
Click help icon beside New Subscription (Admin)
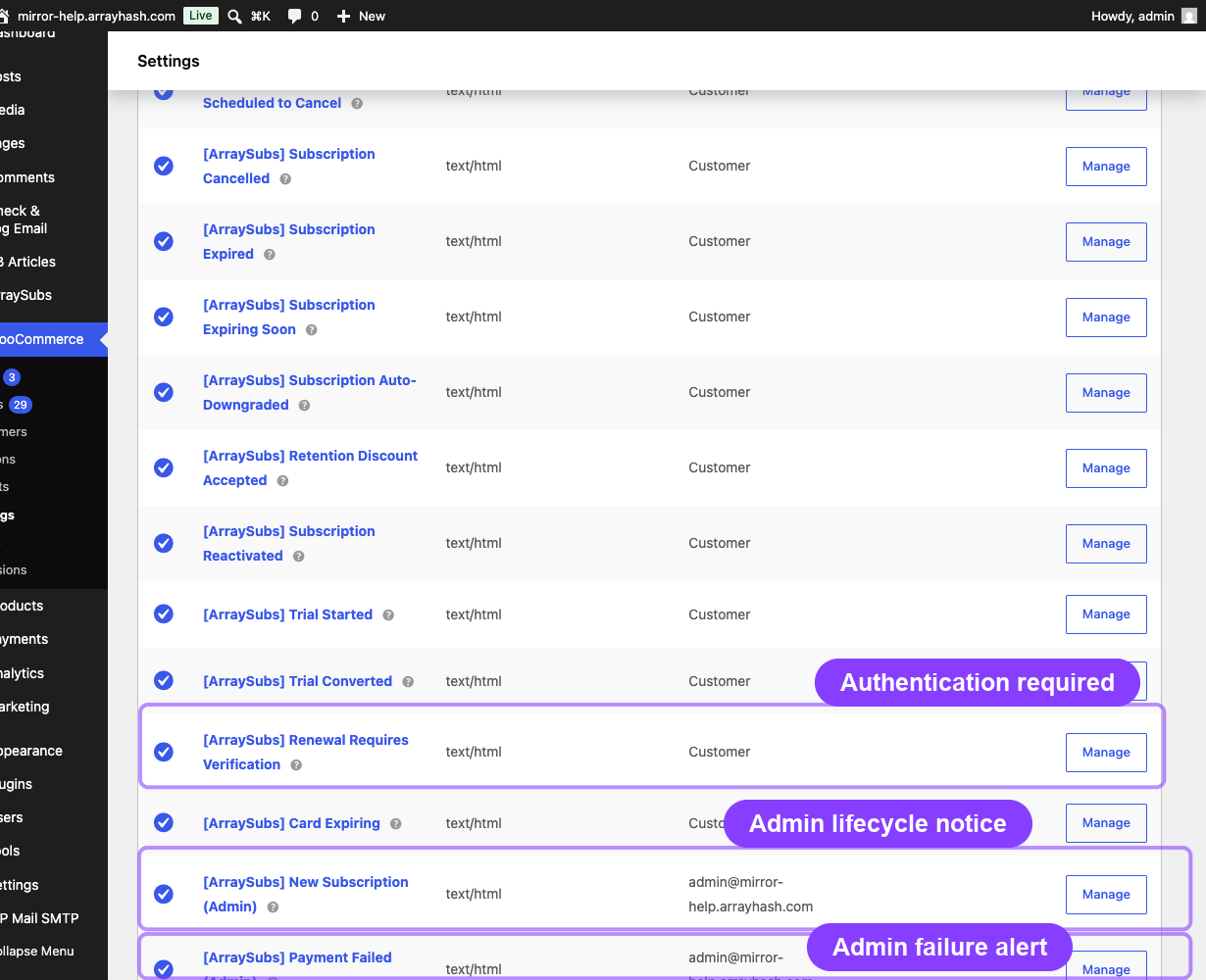(273, 907)
